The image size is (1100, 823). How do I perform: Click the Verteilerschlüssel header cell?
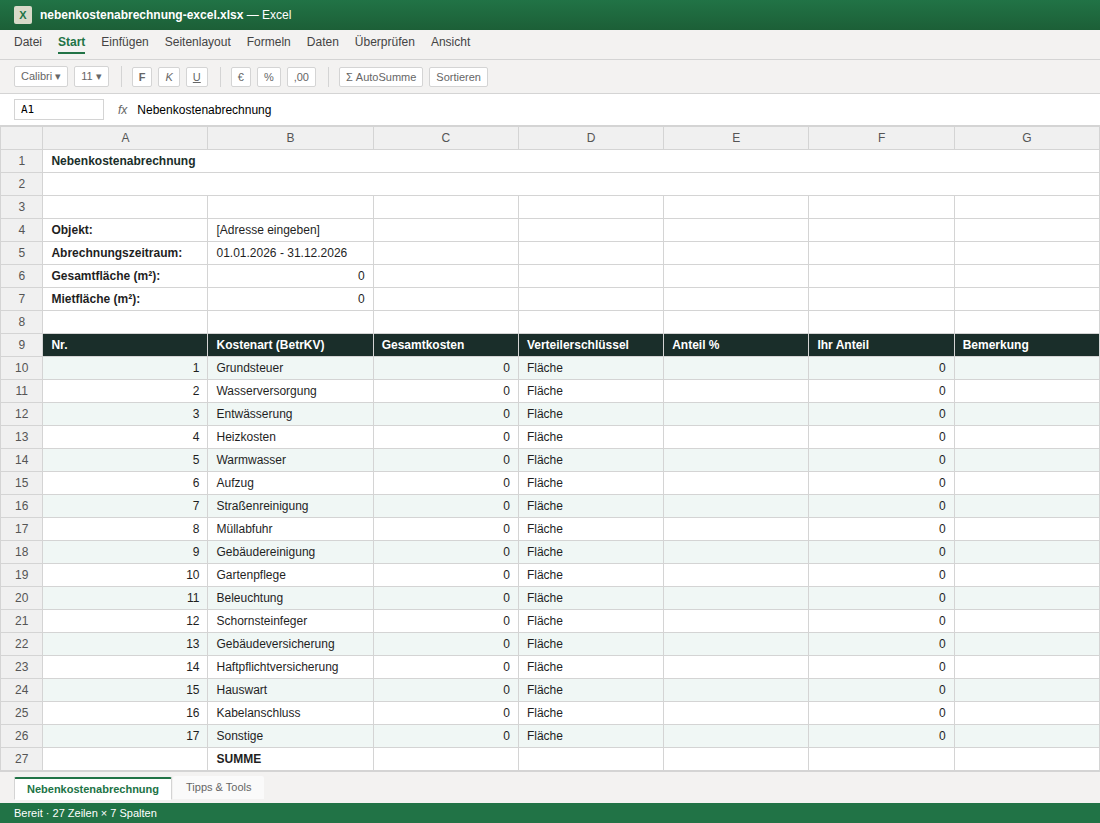click(x=591, y=345)
